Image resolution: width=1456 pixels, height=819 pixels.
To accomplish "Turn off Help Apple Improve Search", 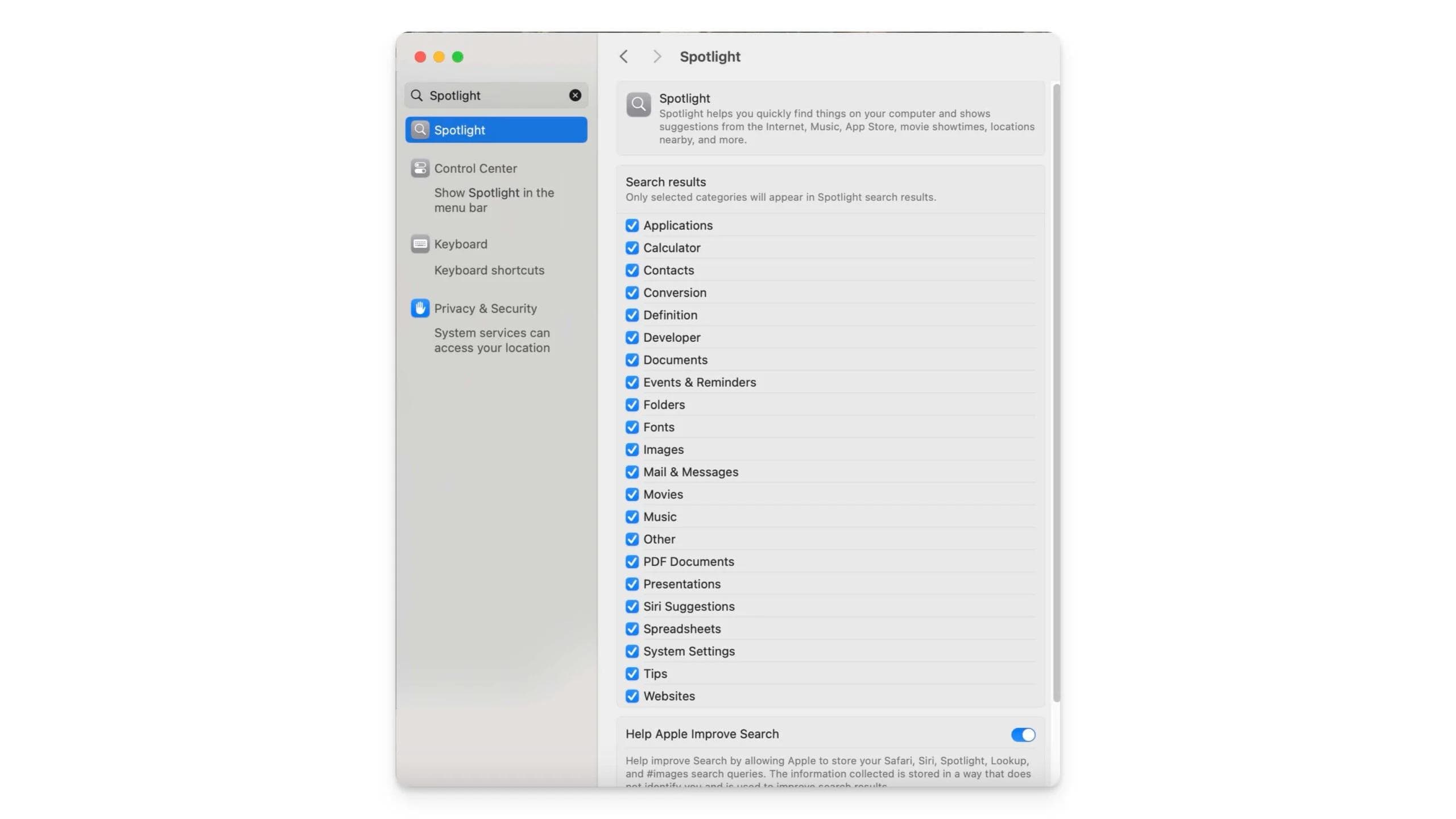I will [1023, 735].
